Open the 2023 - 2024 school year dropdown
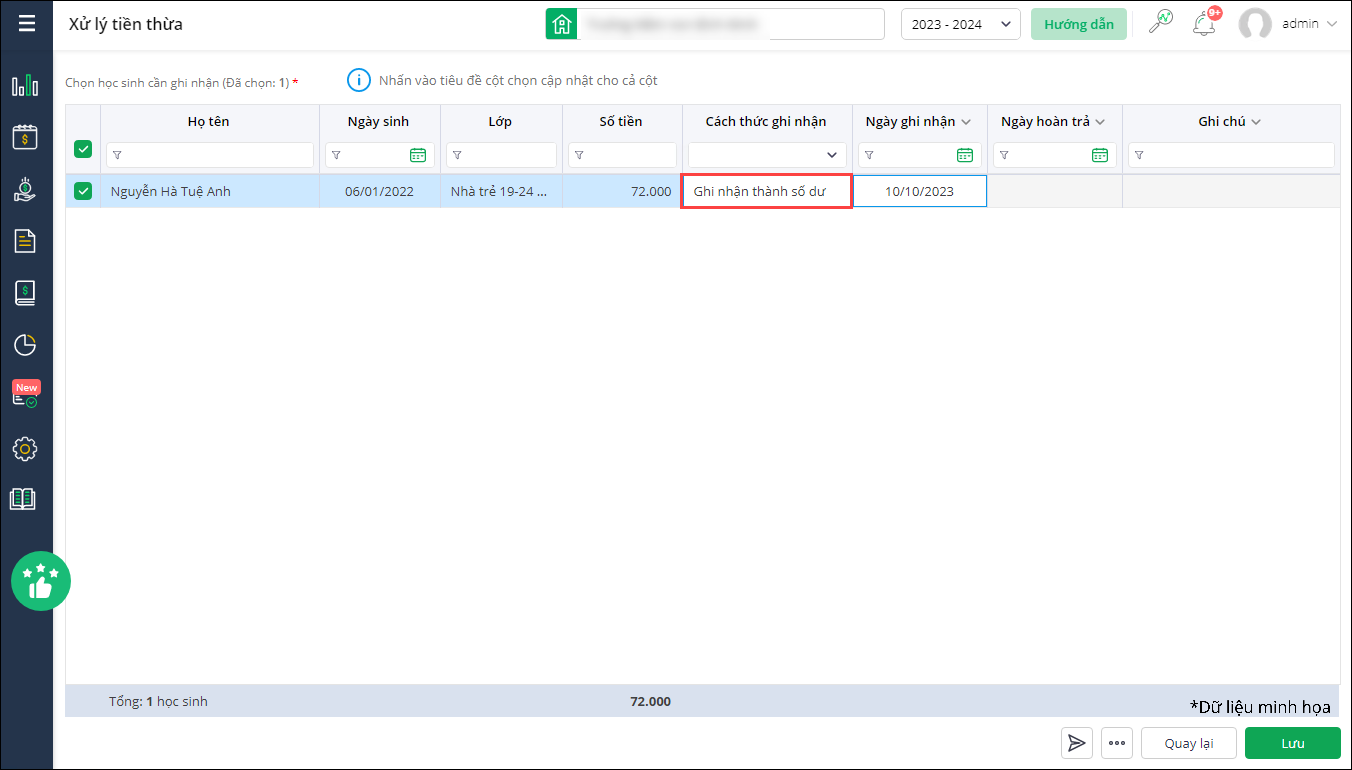The width and height of the screenshot is (1352, 770). click(960, 24)
